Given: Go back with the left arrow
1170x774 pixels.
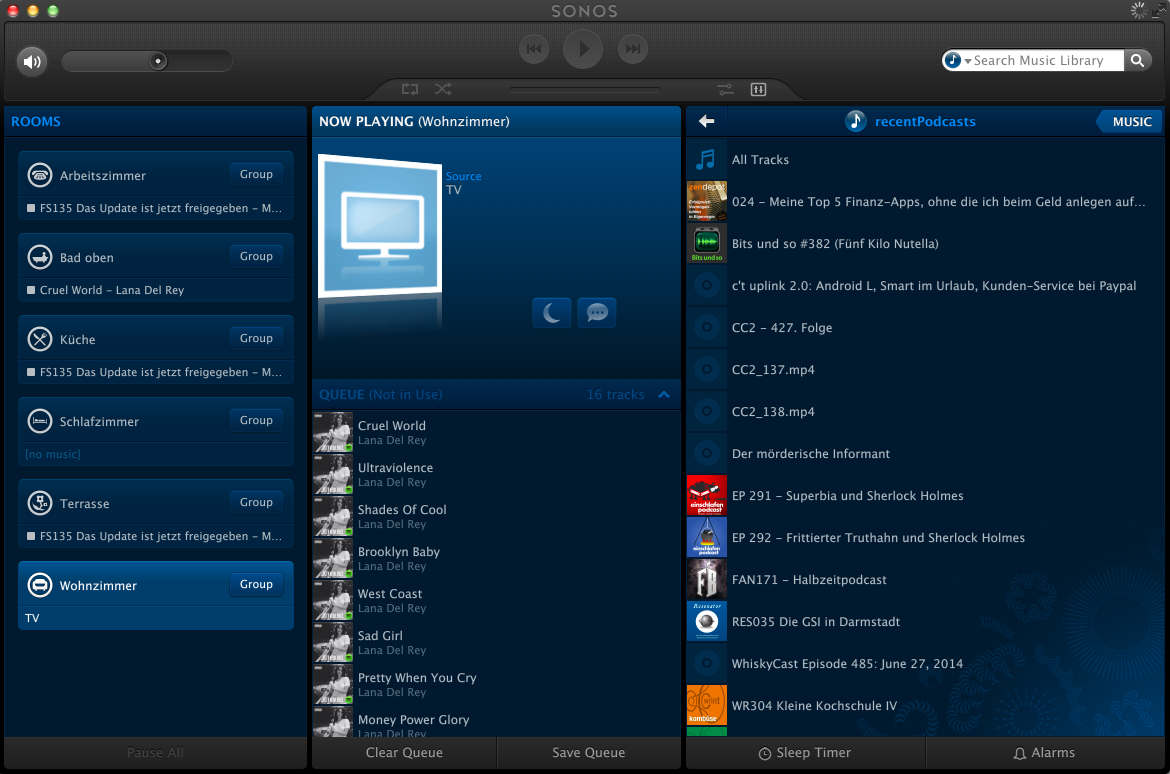Looking at the screenshot, I should (707, 121).
